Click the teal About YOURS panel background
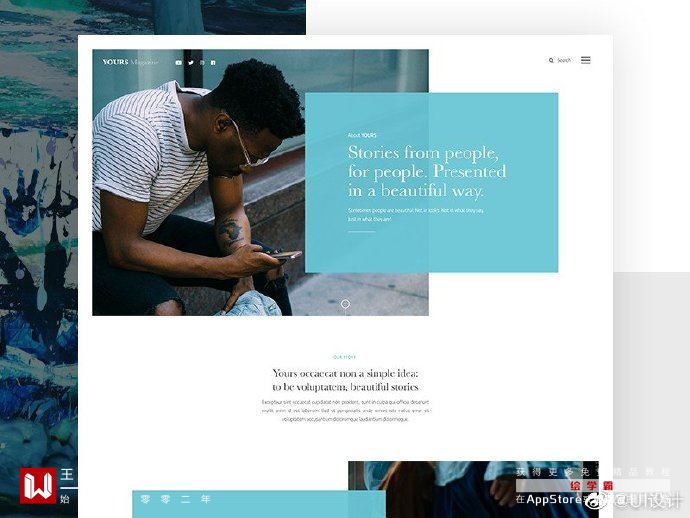The width and height of the screenshot is (690, 518). click(431, 182)
